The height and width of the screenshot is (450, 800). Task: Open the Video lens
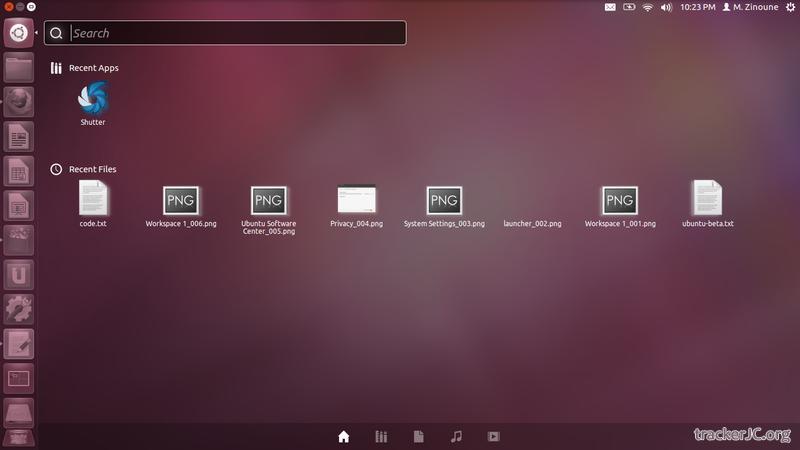point(493,437)
